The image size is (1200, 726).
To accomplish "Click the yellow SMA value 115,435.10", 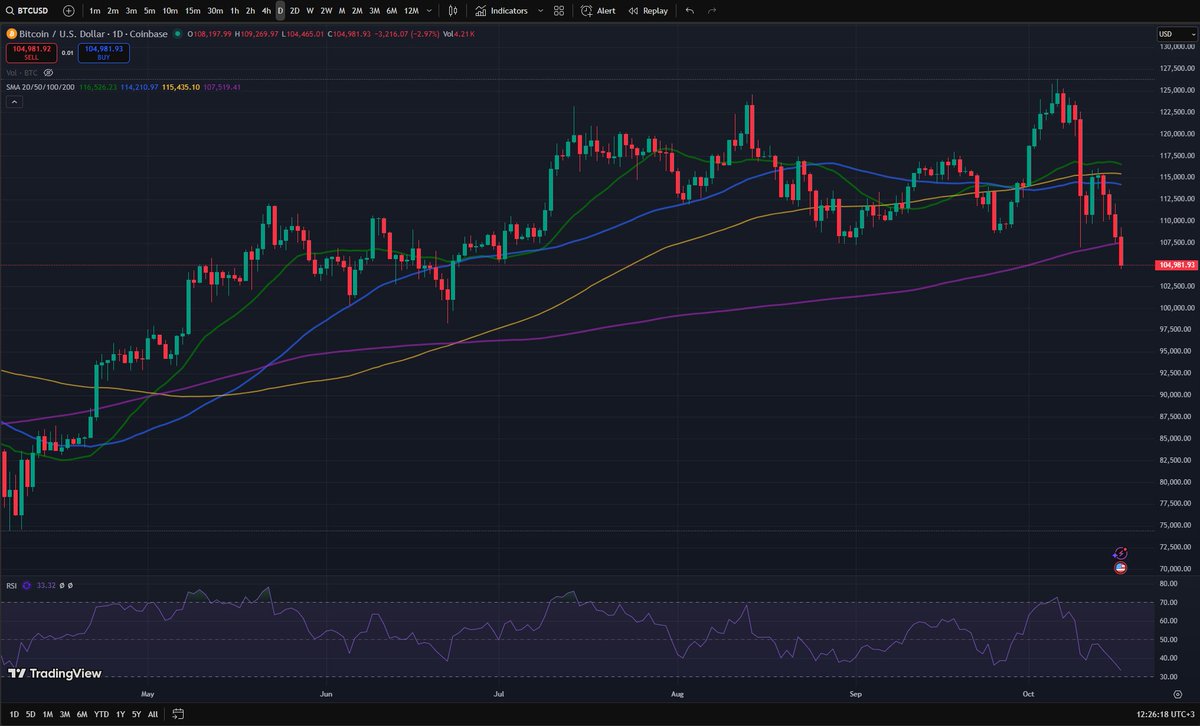I will point(183,87).
